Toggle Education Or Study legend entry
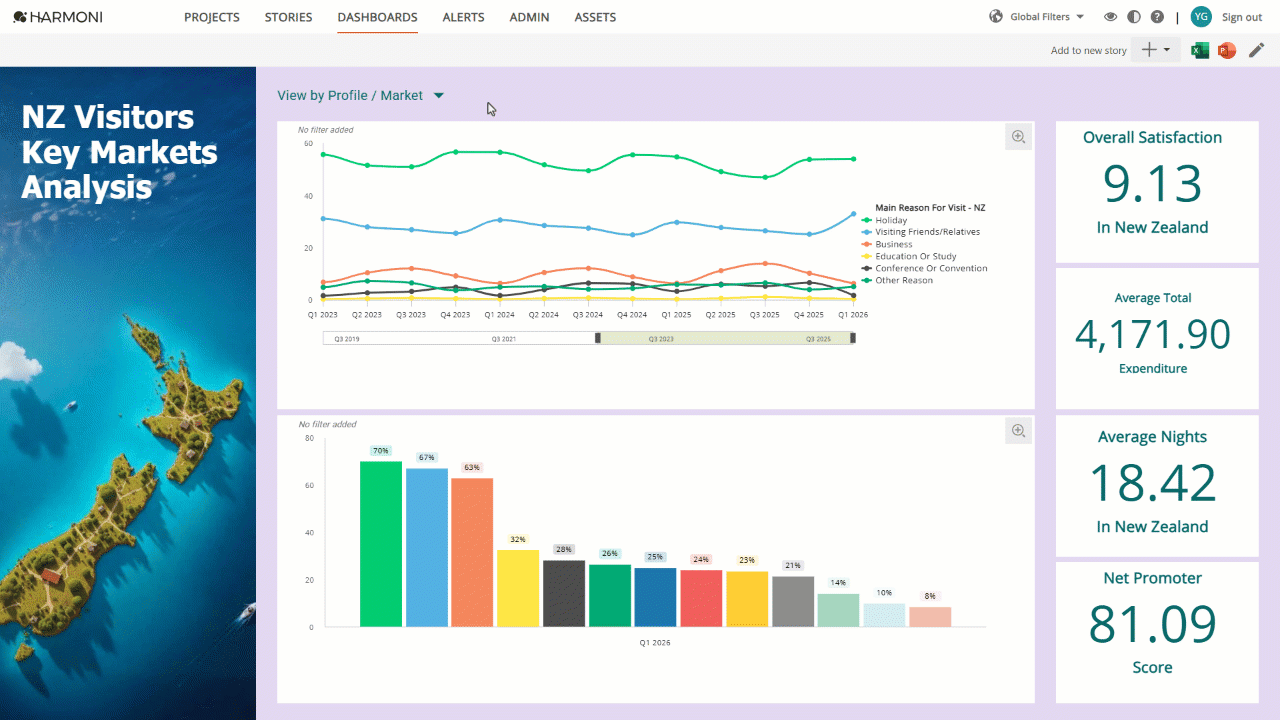 coord(909,256)
